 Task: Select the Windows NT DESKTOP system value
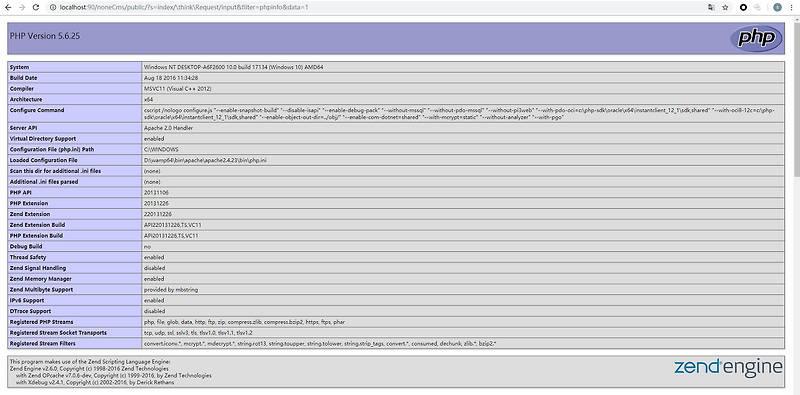click(x=233, y=67)
